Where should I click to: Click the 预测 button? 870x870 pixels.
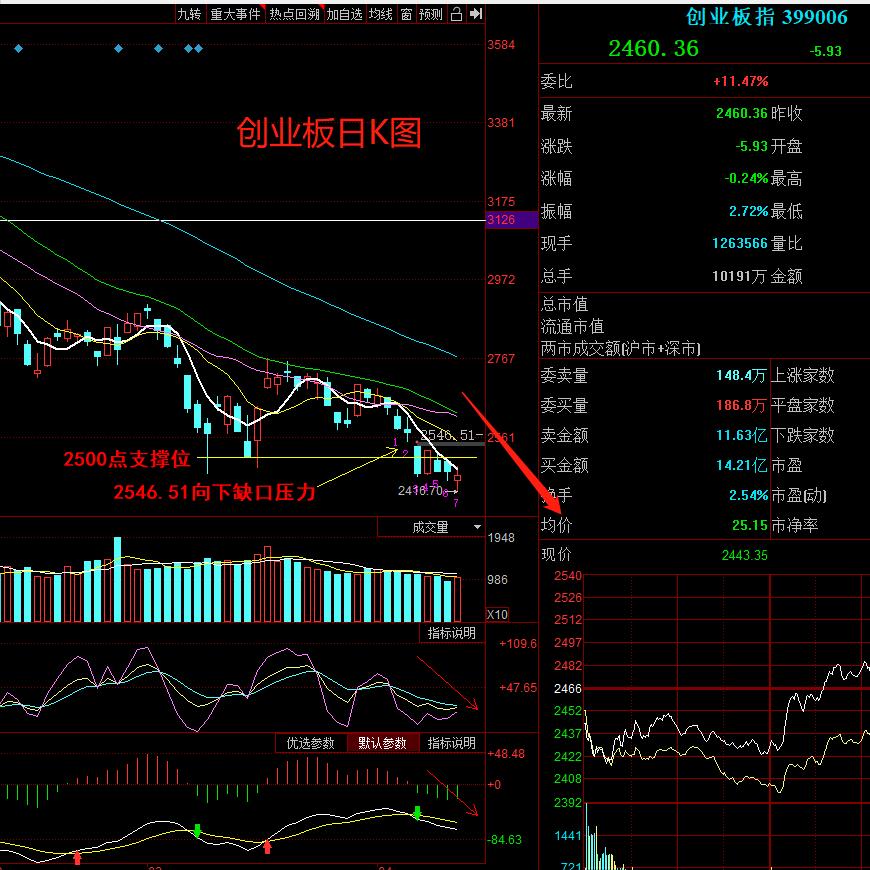pos(431,14)
